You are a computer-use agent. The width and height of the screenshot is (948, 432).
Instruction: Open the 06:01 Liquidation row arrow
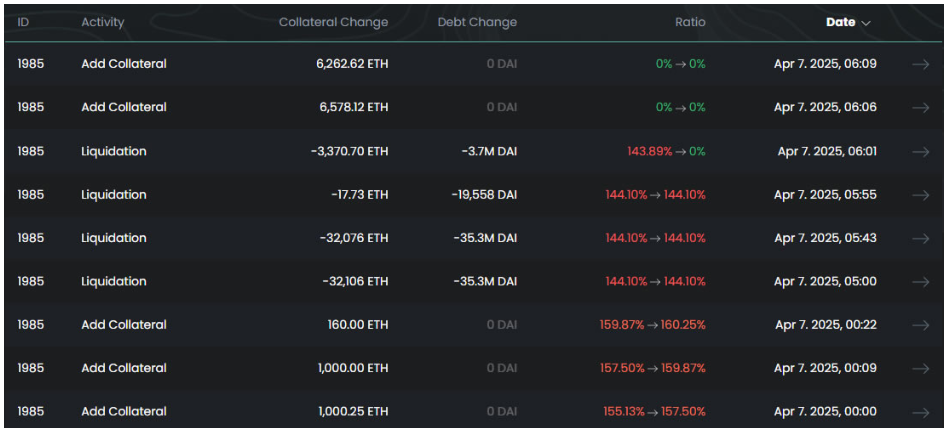[920, 151]
